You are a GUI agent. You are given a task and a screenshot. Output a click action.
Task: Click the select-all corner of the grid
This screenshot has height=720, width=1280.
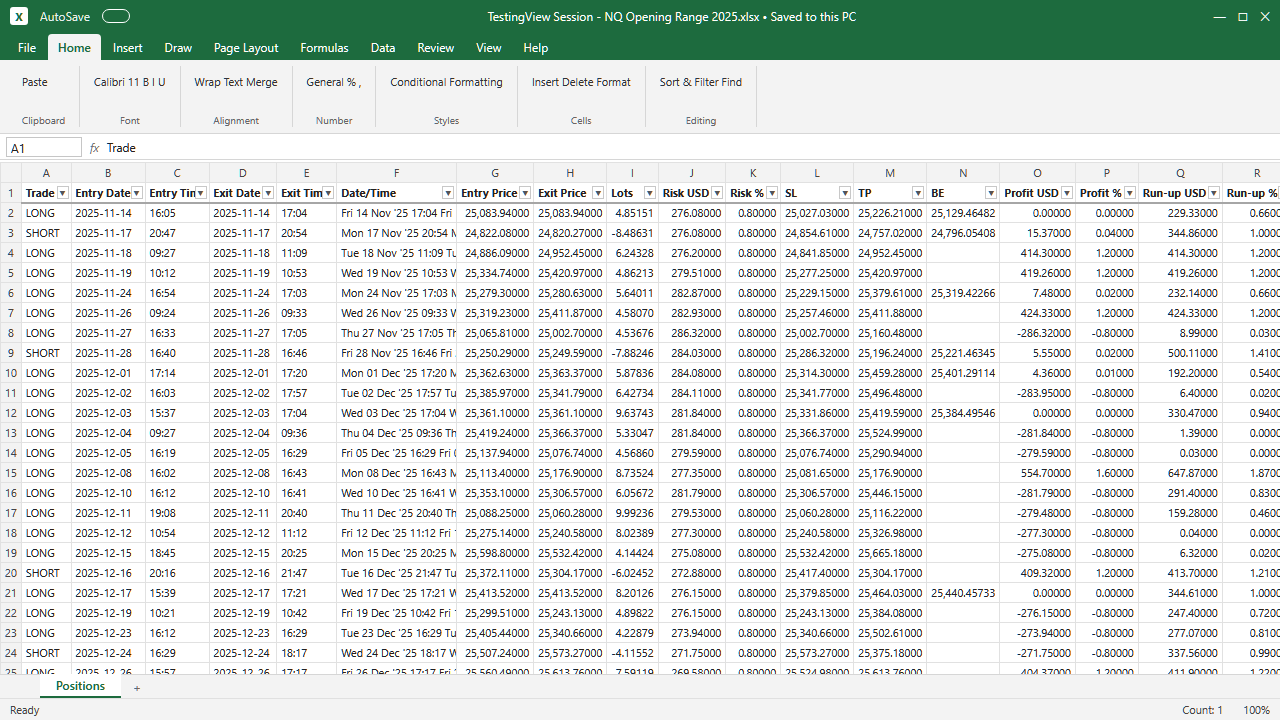point(11,173)
